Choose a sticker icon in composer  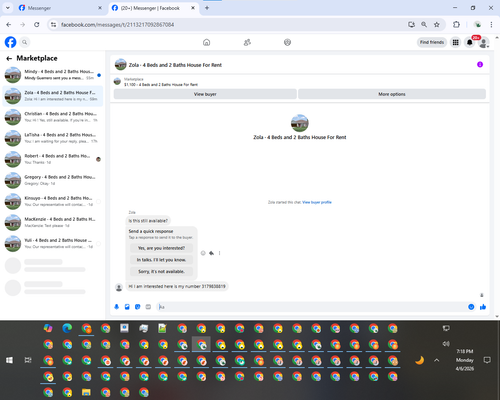point(137,307)
